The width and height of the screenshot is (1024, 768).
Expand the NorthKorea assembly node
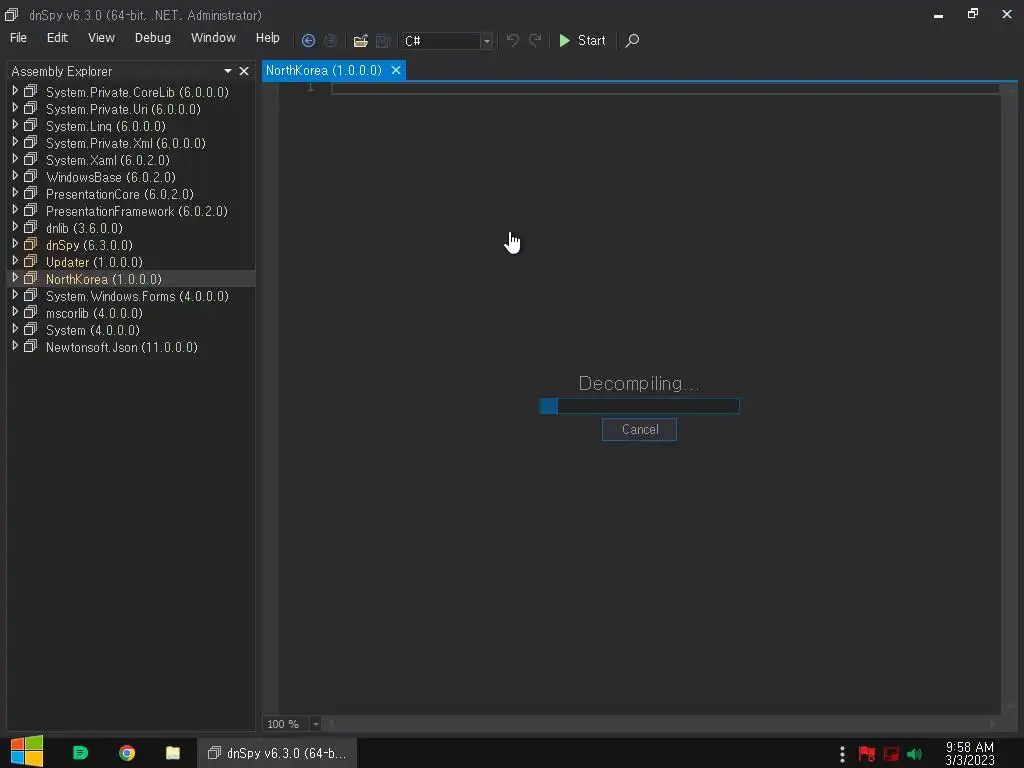tap(15, 278)
